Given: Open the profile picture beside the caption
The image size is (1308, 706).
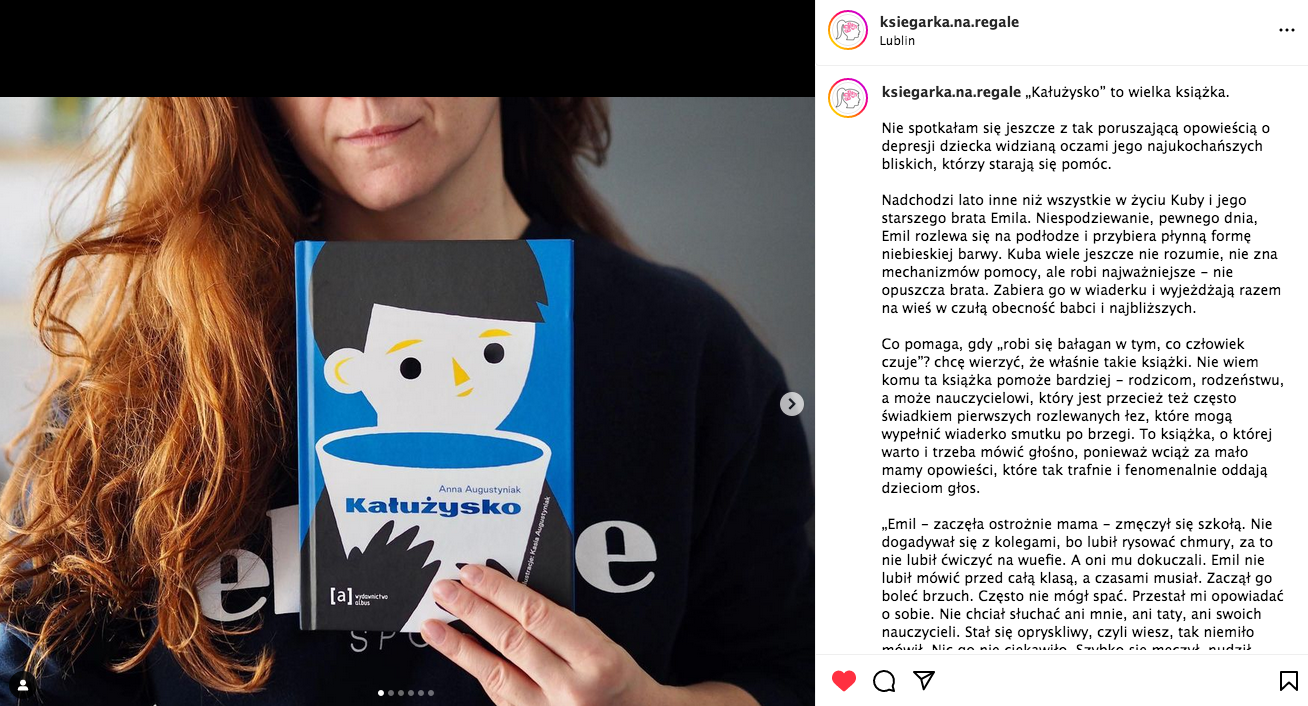Looking at the screenshot, I should 848,98.
